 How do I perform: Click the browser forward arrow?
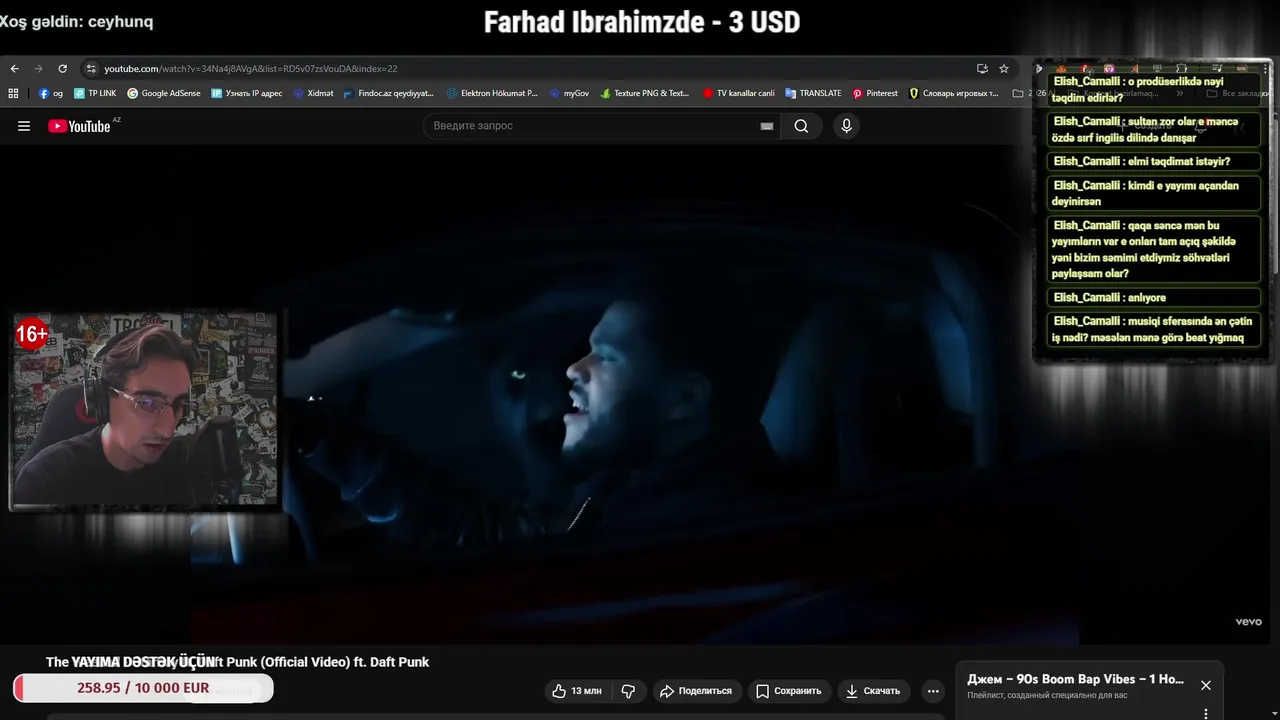[x=38, y=69]
